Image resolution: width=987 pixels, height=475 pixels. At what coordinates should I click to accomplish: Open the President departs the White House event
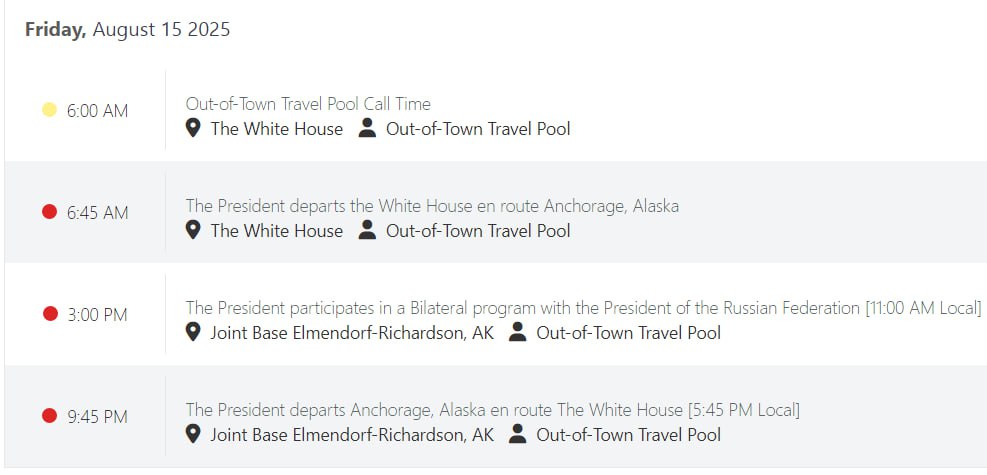pyautogui.click(x=432, y=206)
